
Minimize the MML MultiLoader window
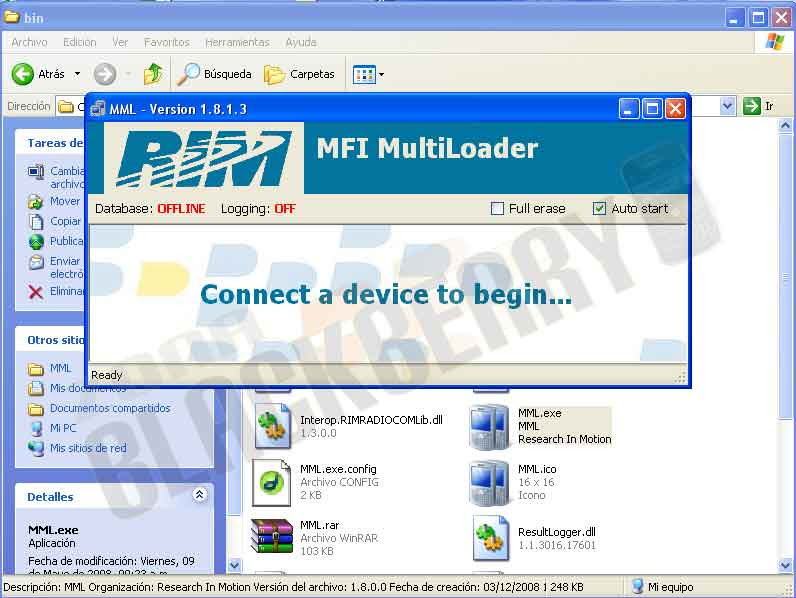[628, 109]
